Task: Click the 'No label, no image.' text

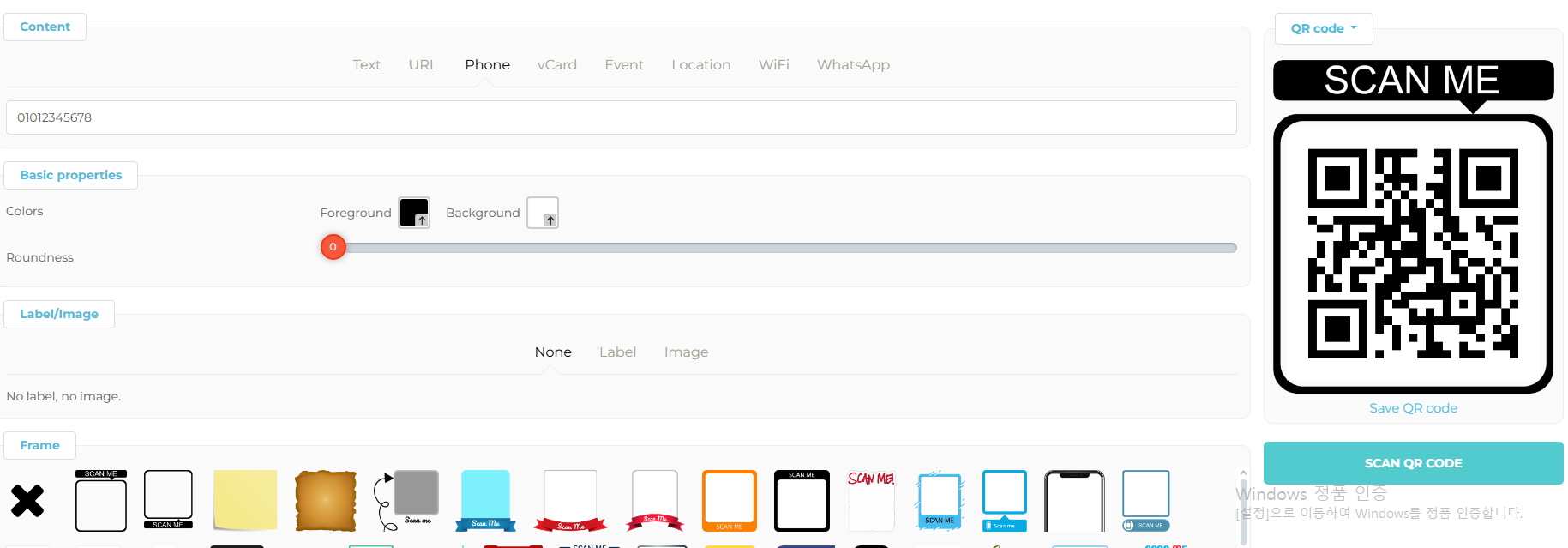Action: coord(63,396)
